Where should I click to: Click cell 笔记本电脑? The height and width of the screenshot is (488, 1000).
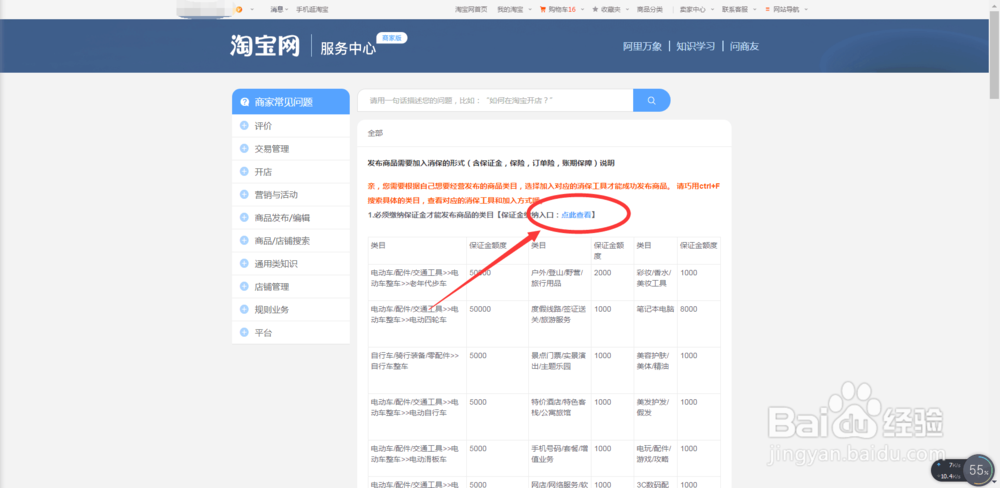(656, 324)
